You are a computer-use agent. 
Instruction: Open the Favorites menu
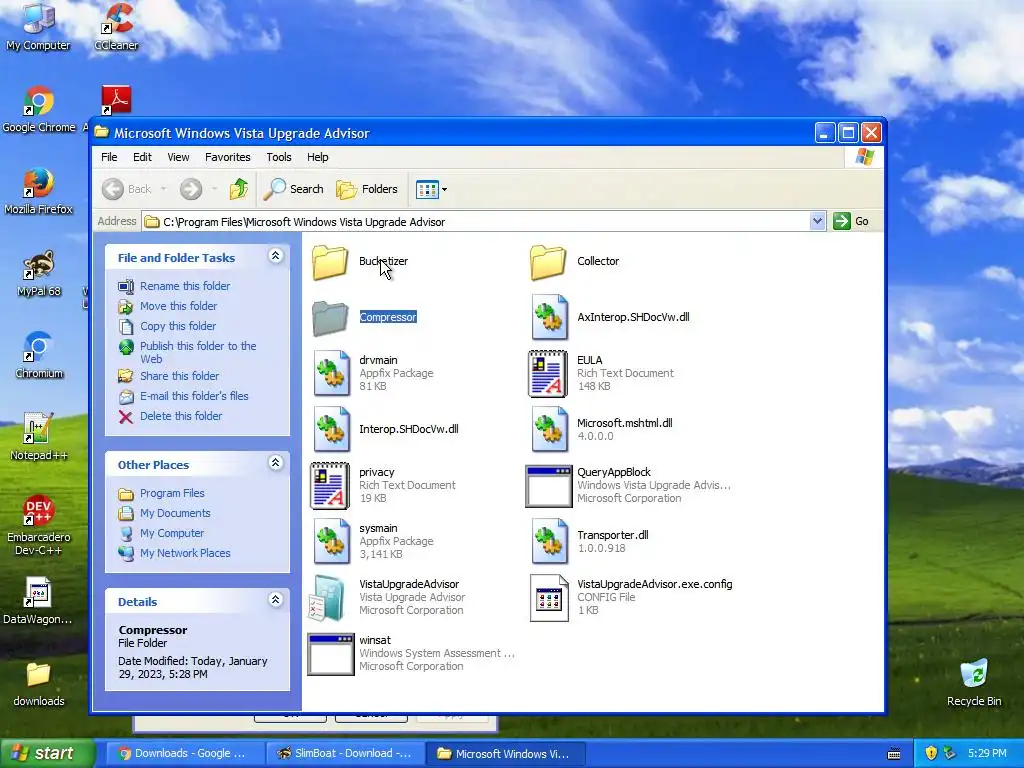[227, 157]
